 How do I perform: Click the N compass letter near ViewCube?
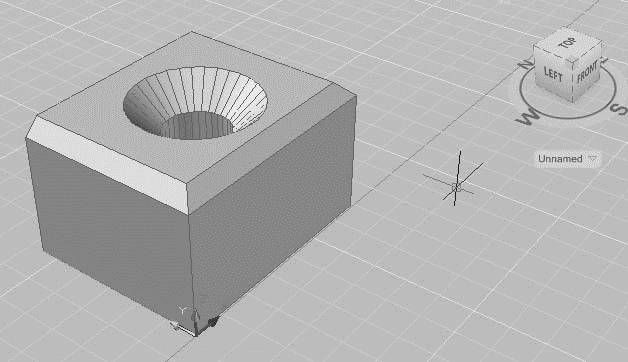coord(526,64)
